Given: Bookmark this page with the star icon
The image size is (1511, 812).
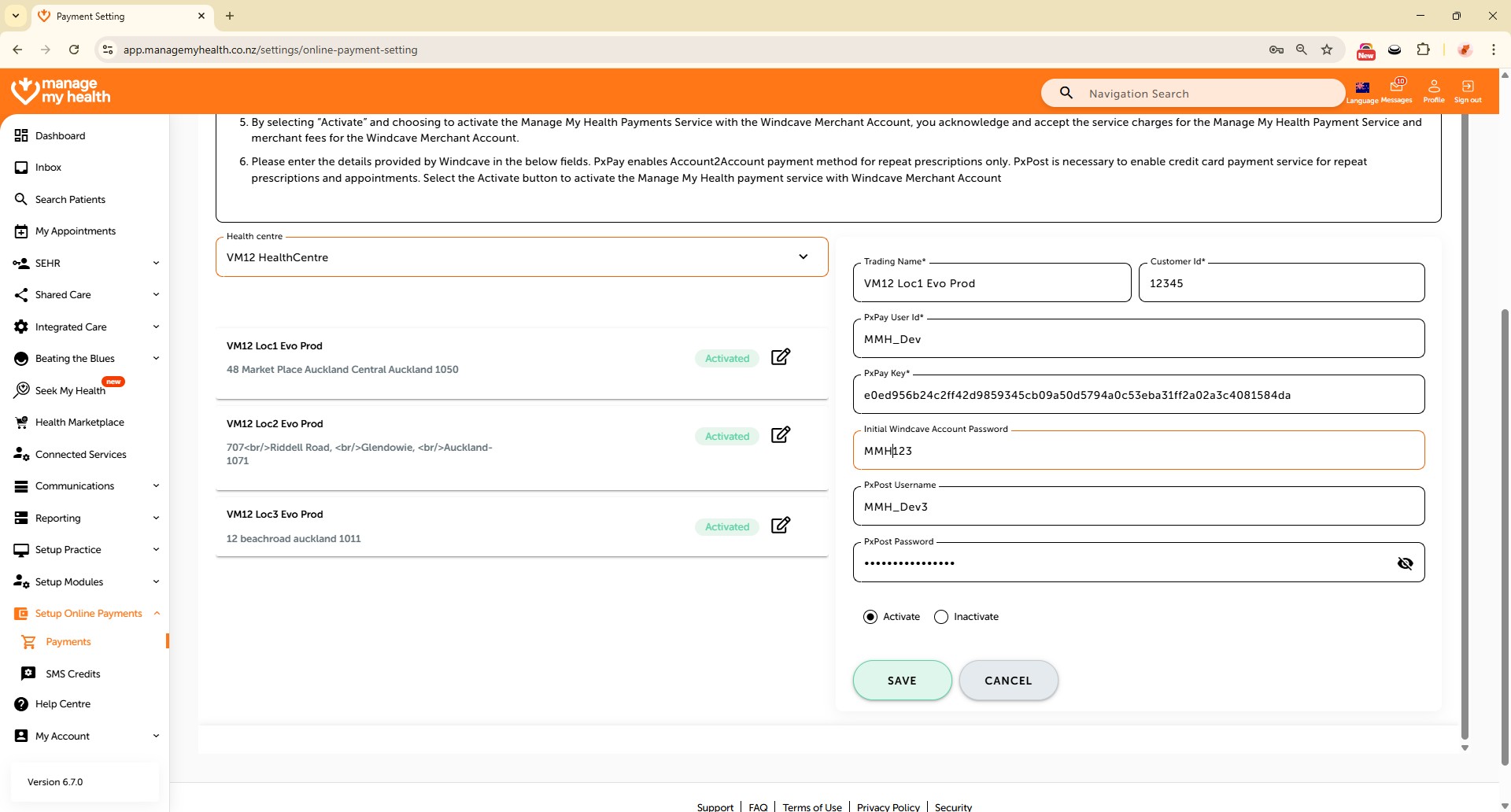Looking at the screenshot, I should coord(1327,50).
